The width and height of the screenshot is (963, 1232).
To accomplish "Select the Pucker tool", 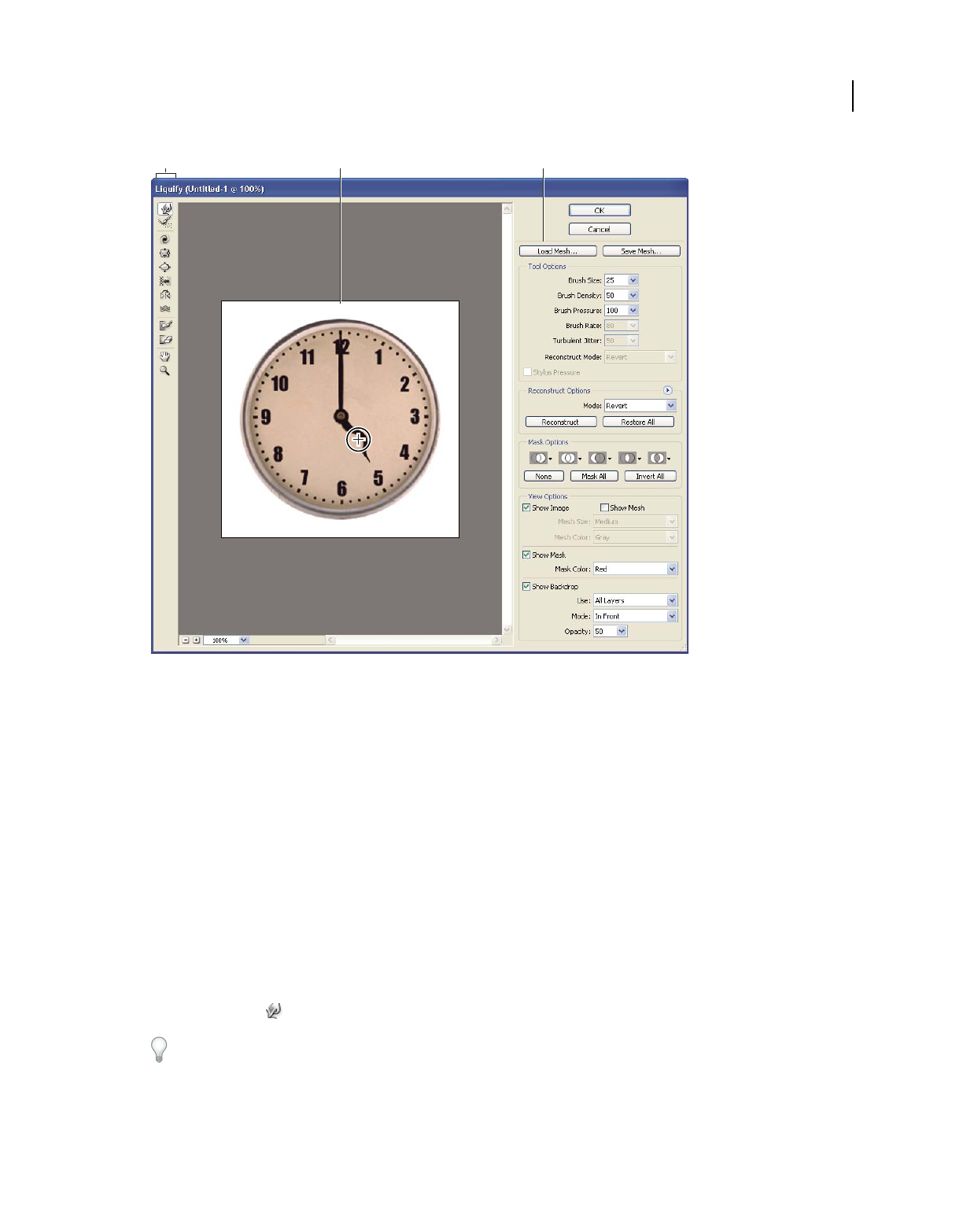I will point(165,253).
